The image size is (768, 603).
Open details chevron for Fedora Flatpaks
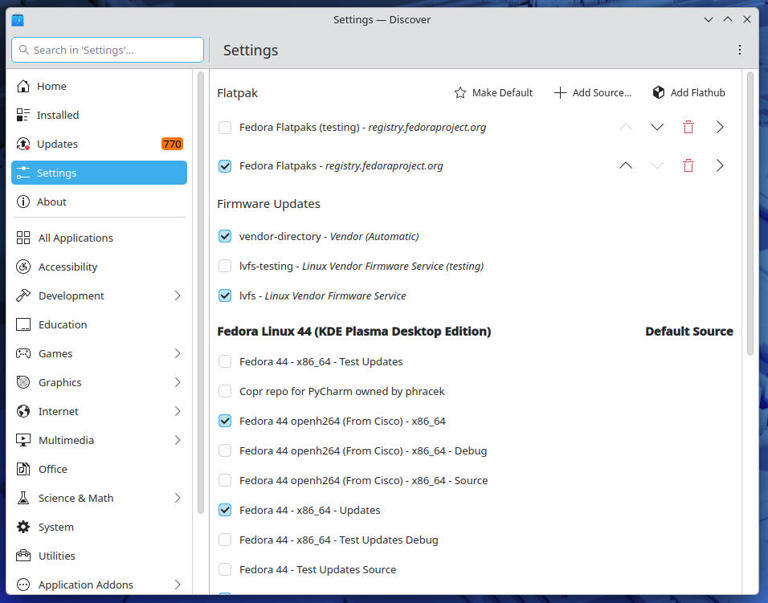720,166
